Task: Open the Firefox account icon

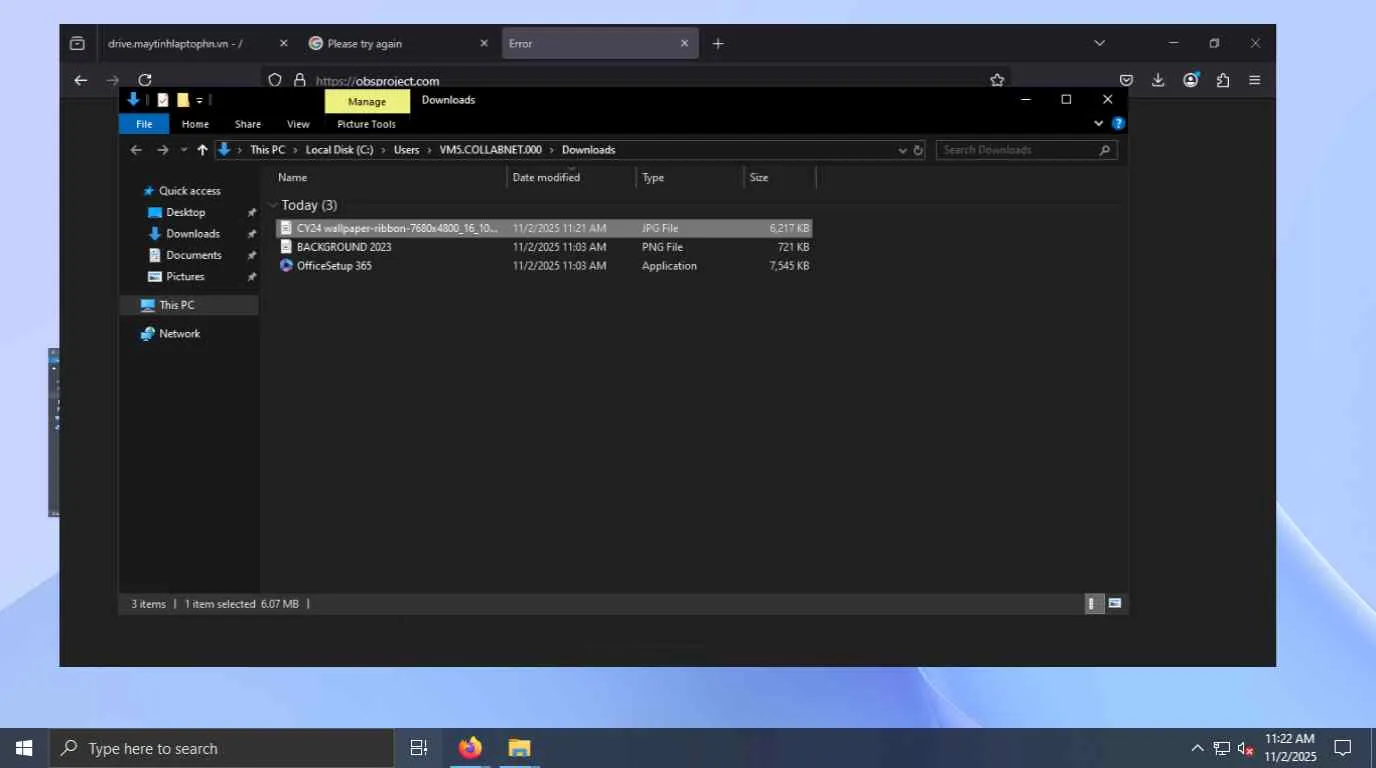Action: point(1190,80)
